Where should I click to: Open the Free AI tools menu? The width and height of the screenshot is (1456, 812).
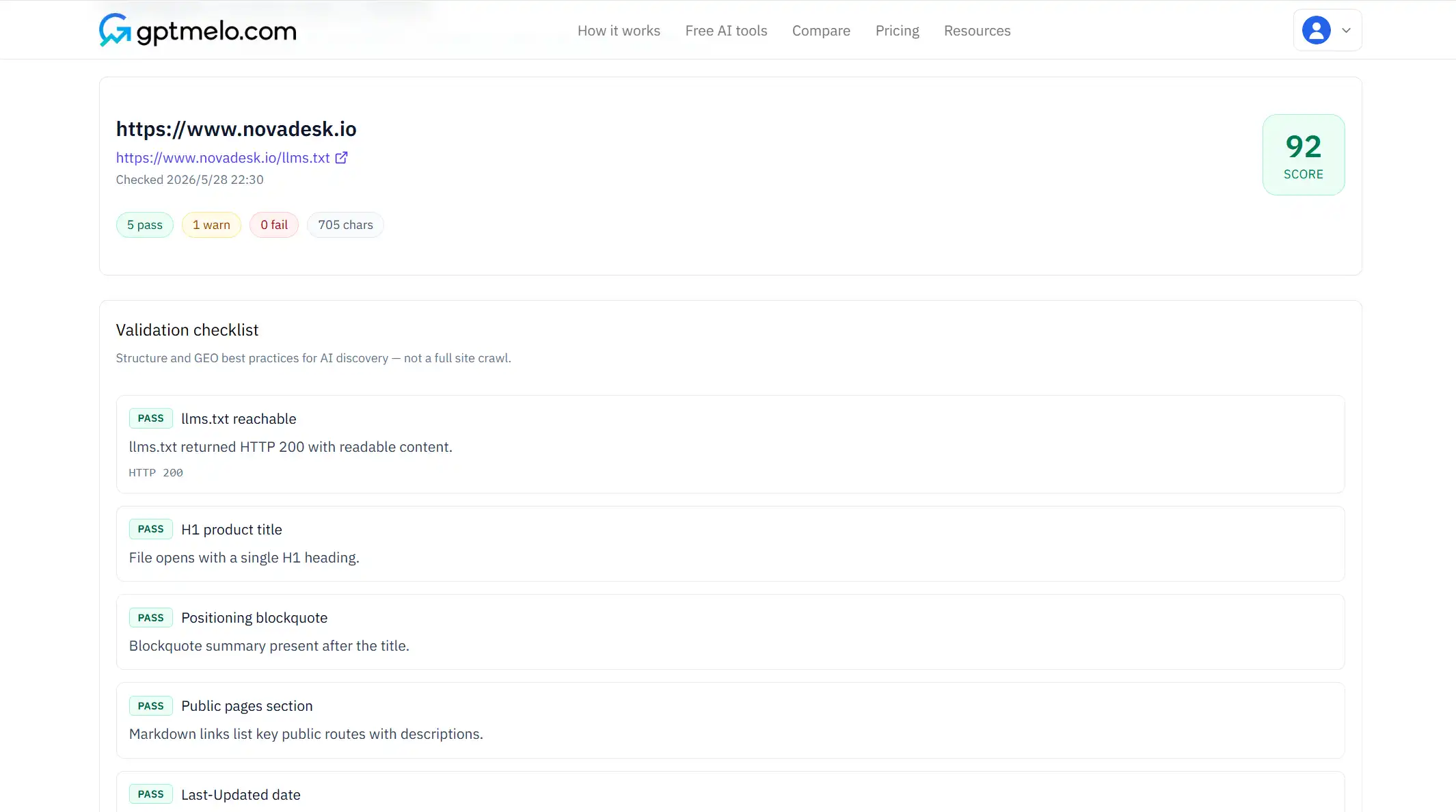coord(726,31)
